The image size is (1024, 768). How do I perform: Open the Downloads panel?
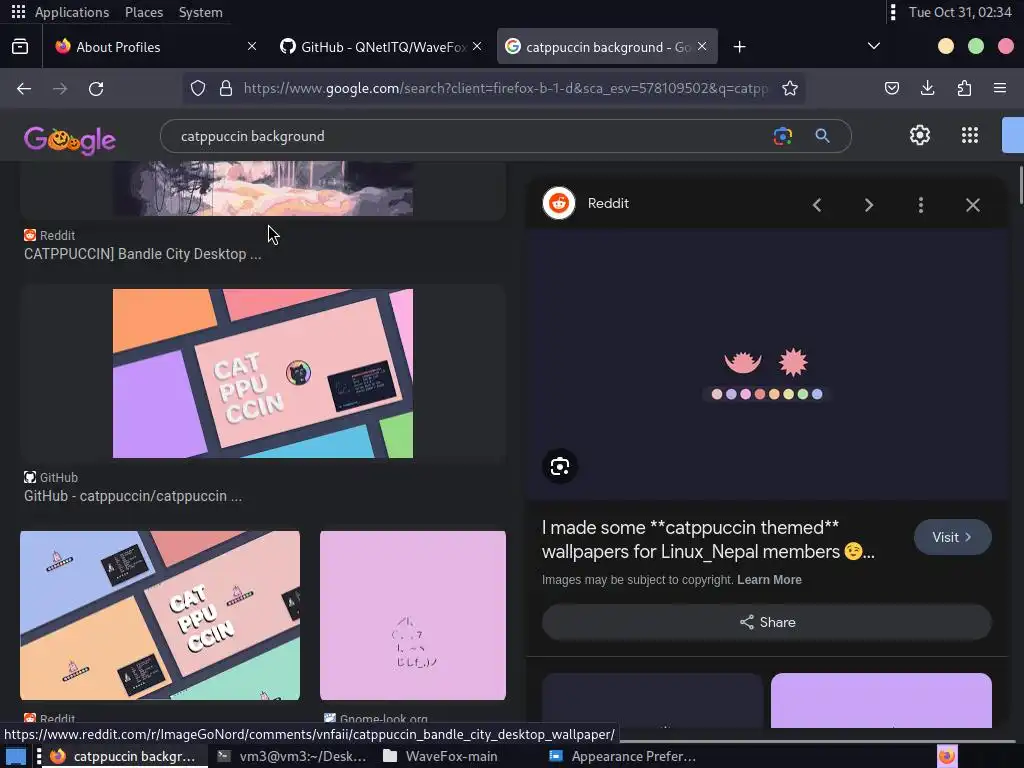point(927,88)
